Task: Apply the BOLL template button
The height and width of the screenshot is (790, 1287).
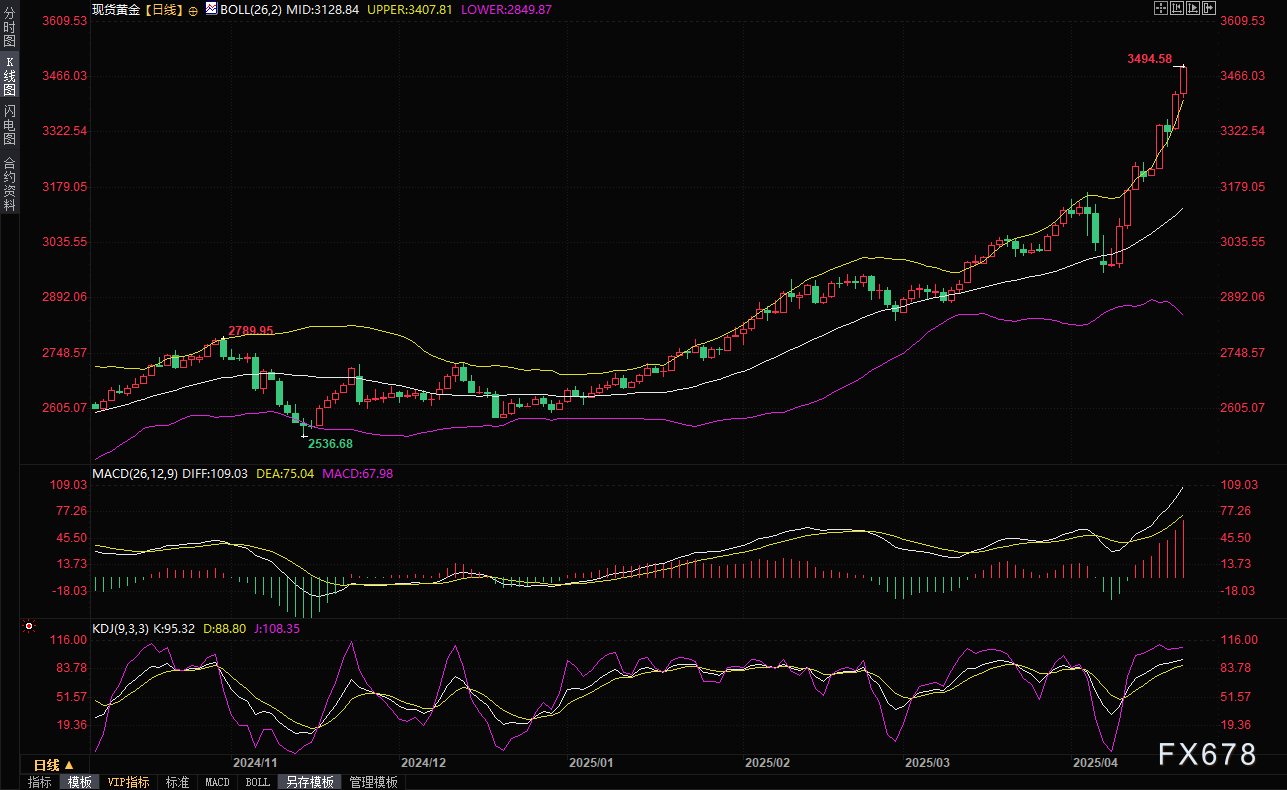Action: point(257,782)
